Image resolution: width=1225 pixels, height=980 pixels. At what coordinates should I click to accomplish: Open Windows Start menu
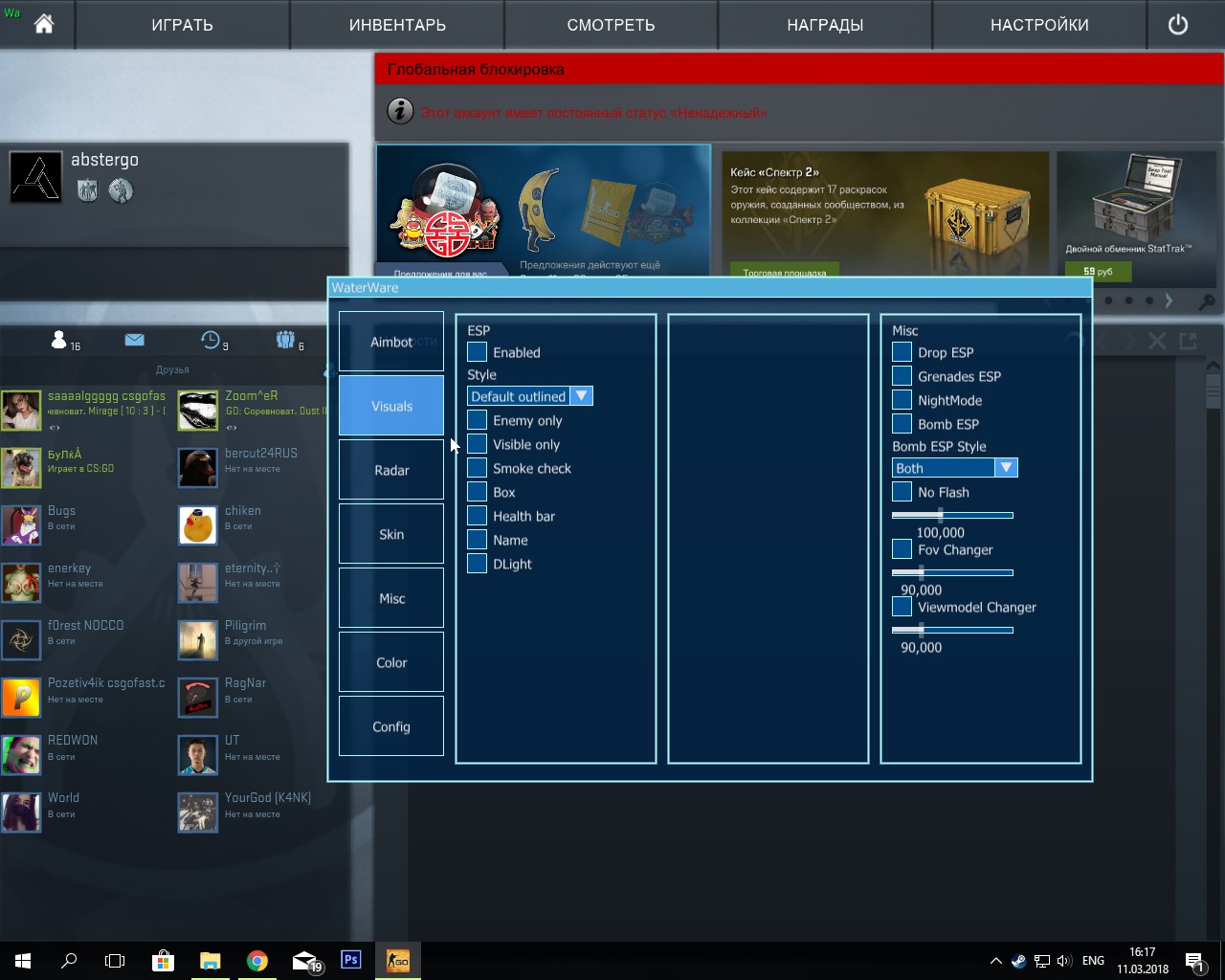[x=23, y=960]
